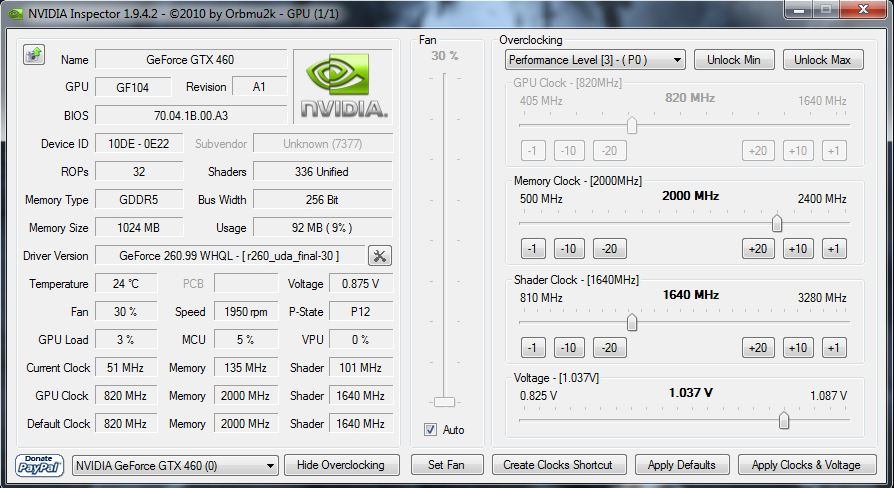Increase Memory Clock by 20 MHz

[x=758, y=249]
